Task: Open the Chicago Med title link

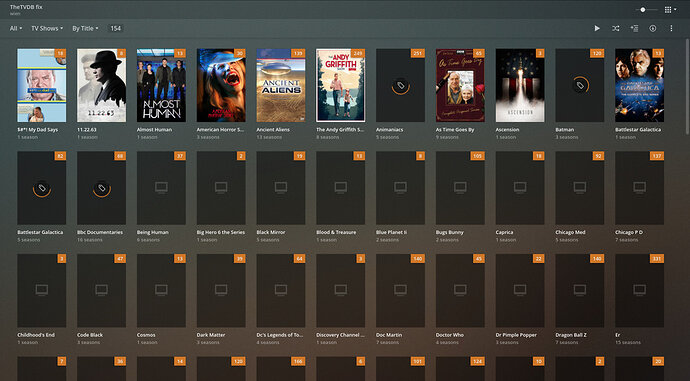Action: (x=570, y=232)
